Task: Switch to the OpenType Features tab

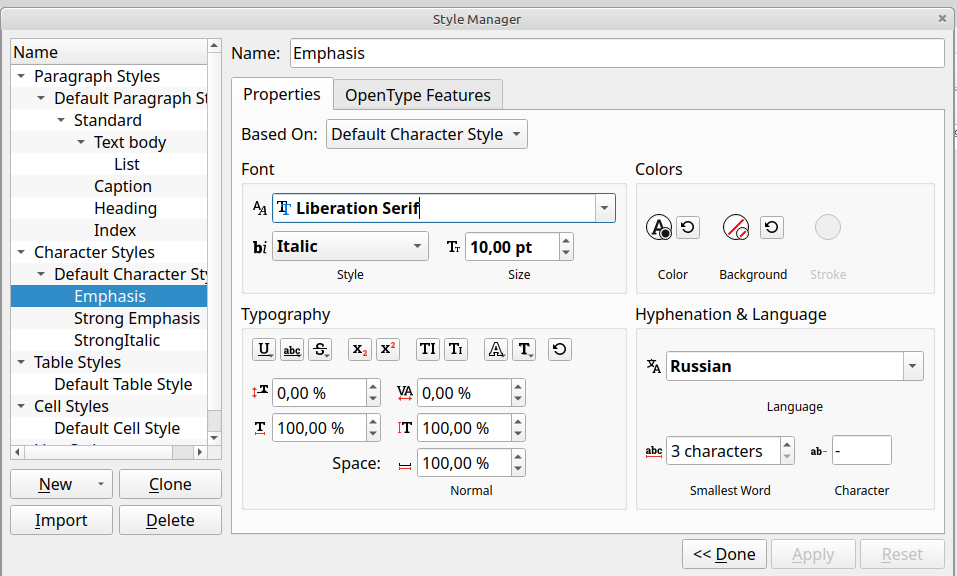Action: [417, 95]
